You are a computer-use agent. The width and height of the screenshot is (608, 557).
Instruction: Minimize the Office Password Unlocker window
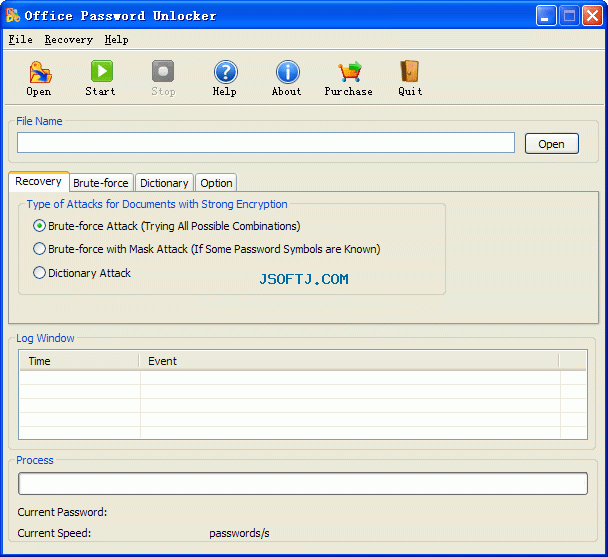click(546, 16)
